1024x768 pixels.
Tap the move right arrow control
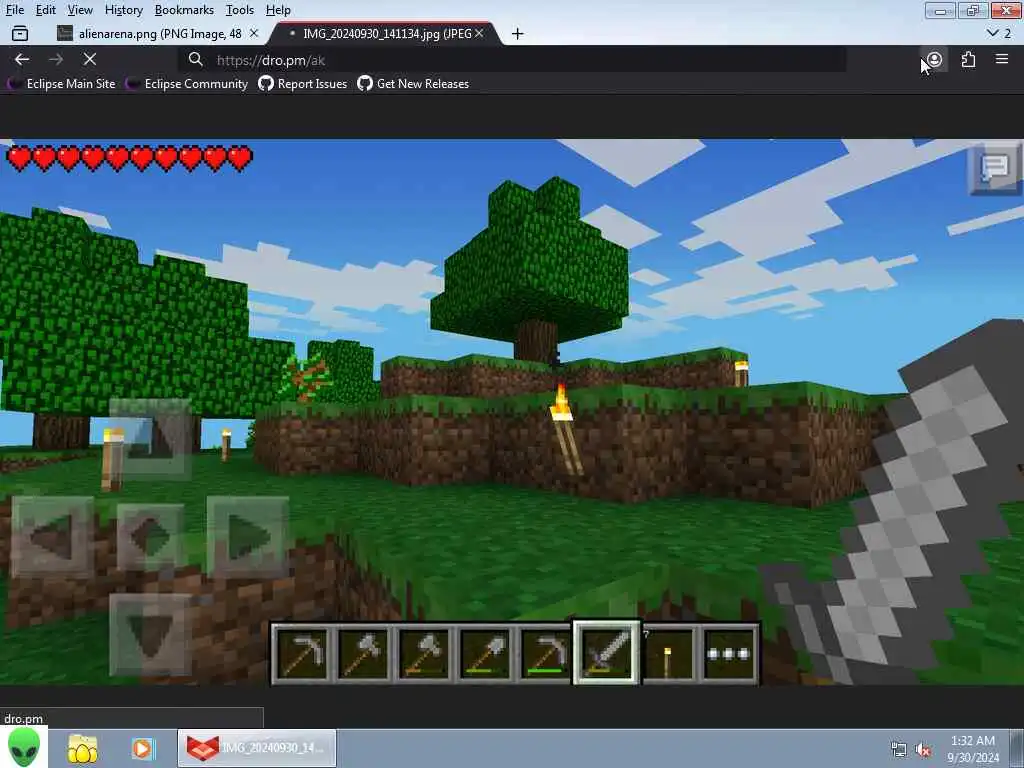click(x=248, y=537)
